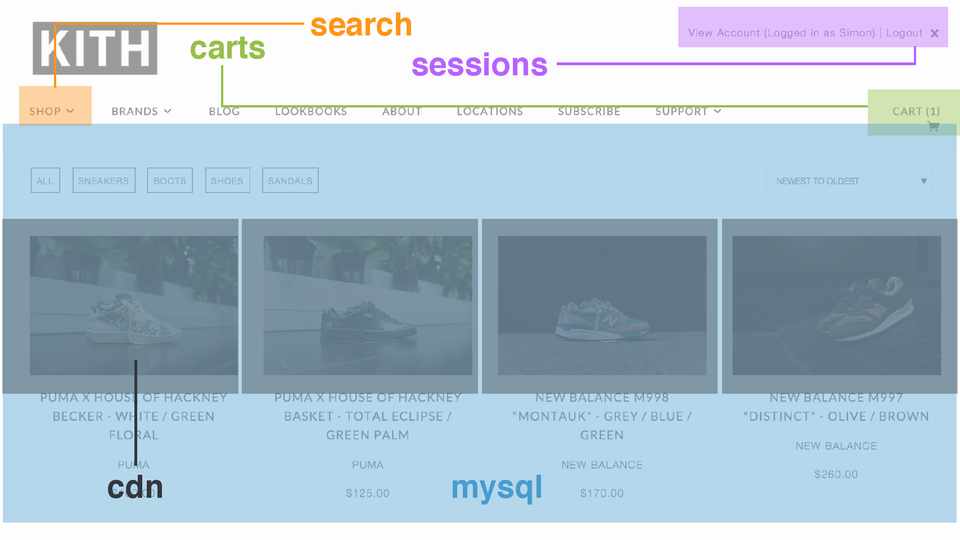Screen dimensions: 960x540
Task: Open the LOCATIONS page
Action: [x=490, y=111]
